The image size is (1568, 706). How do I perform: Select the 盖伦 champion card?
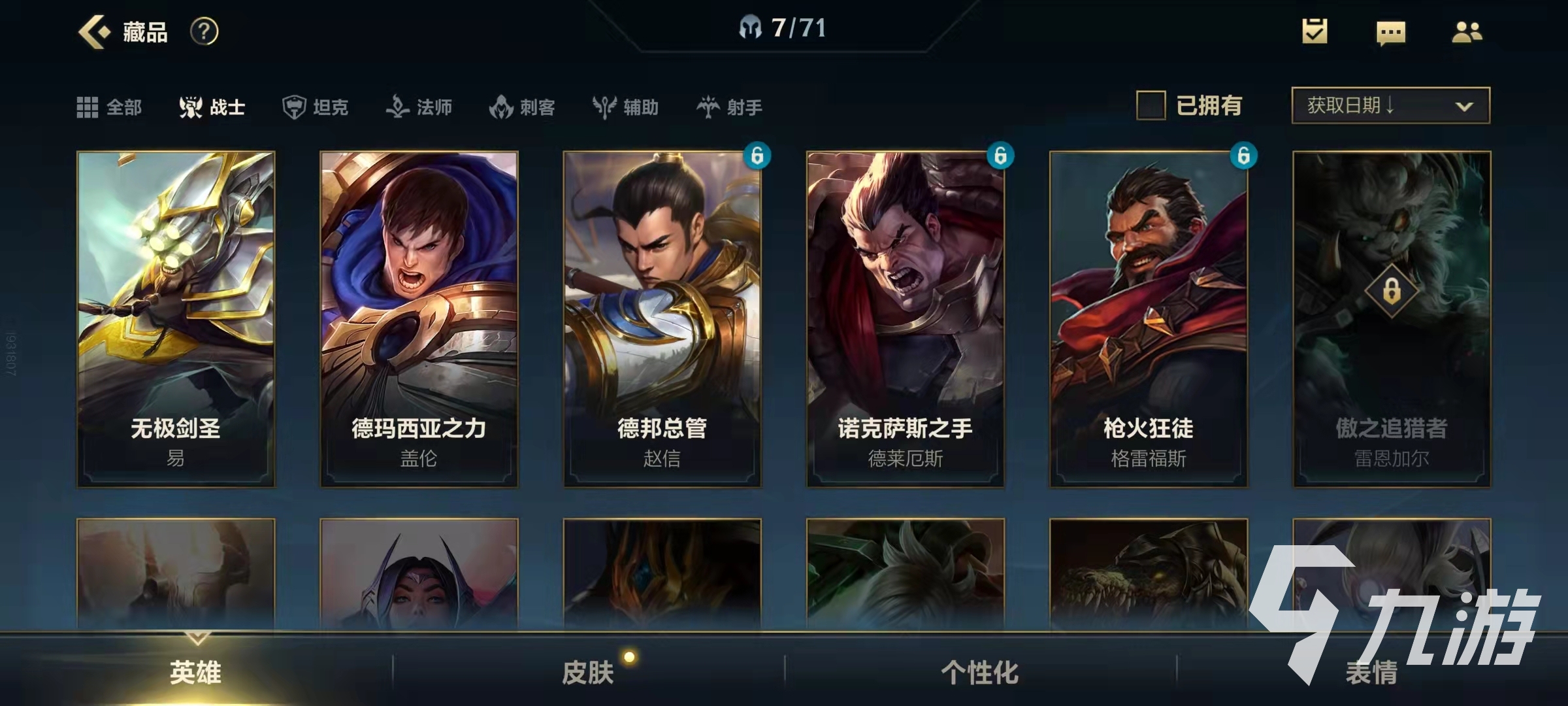pos(419,319)
